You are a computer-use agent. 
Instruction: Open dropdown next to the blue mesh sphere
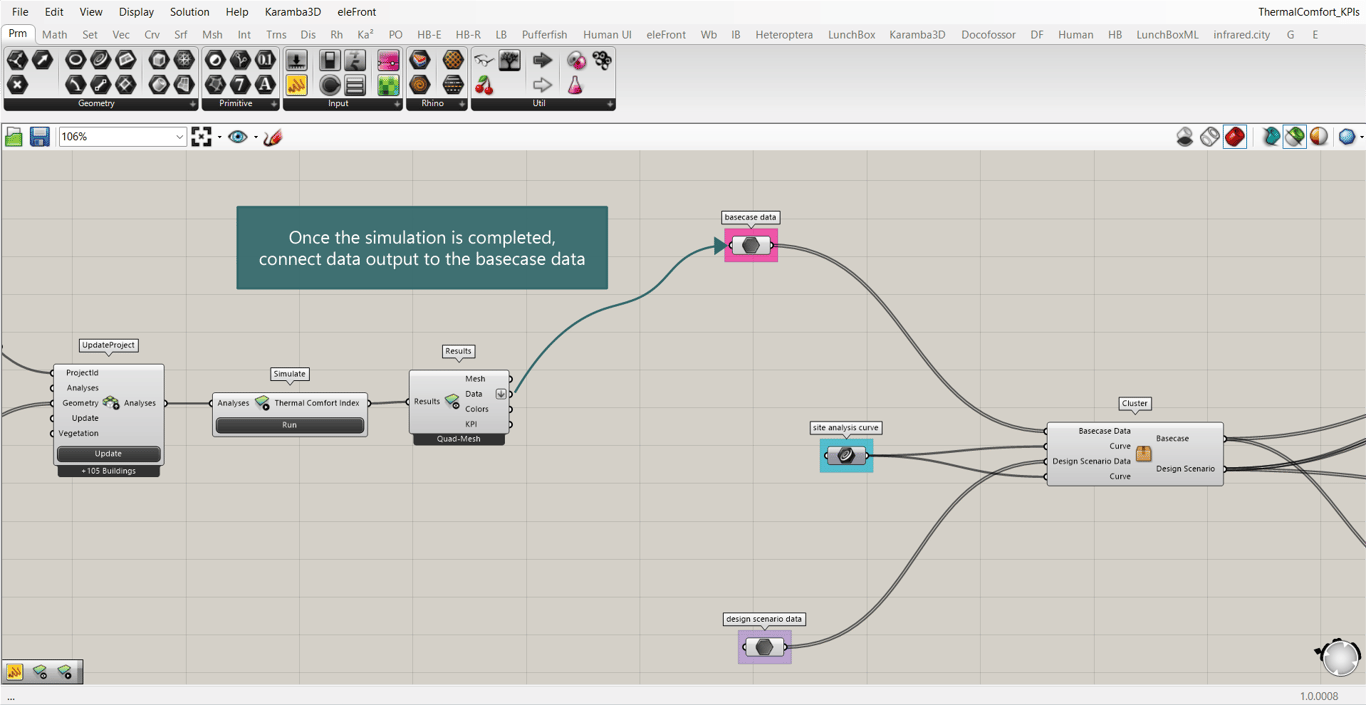(1361, 137)
